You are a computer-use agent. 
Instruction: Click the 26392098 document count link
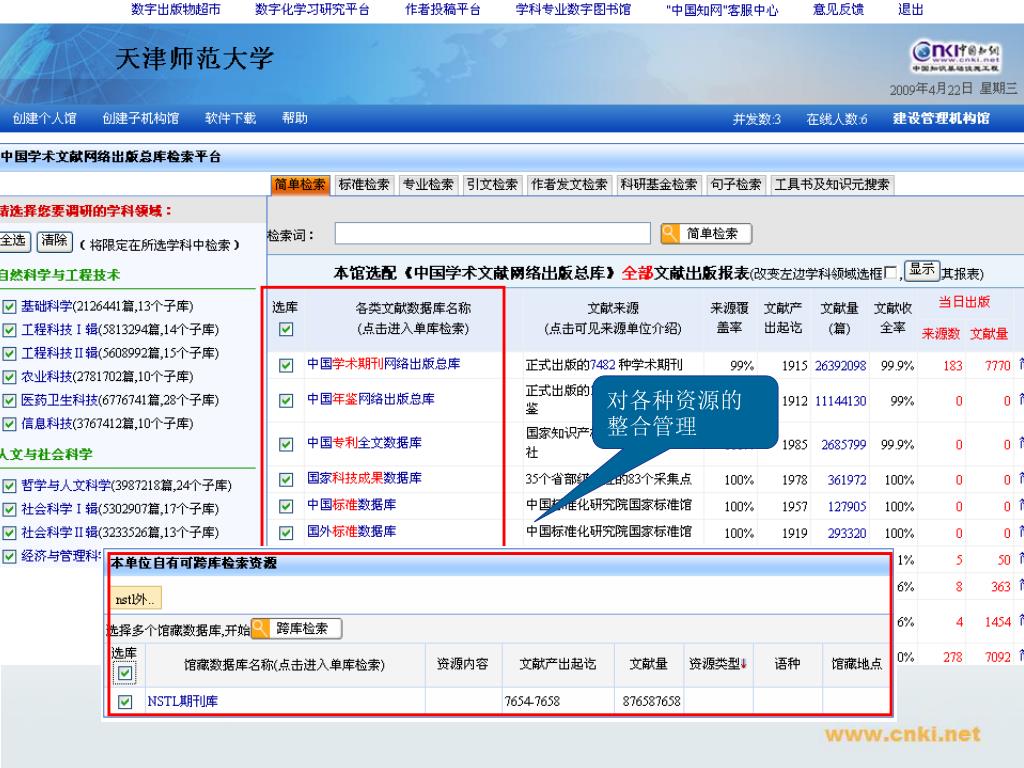[x=840, y=366]
